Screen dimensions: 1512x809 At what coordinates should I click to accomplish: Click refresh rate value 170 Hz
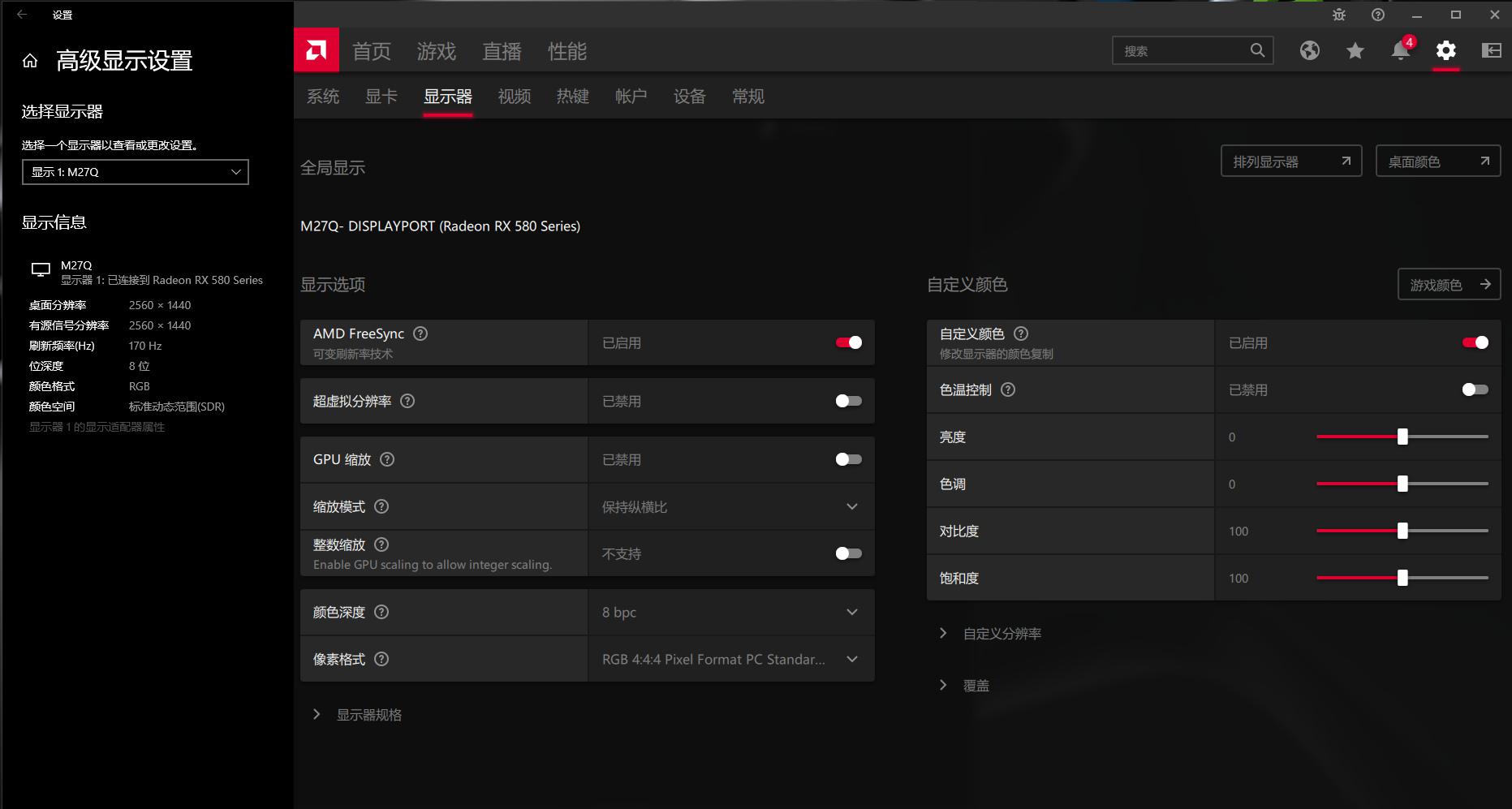[145, 346]
